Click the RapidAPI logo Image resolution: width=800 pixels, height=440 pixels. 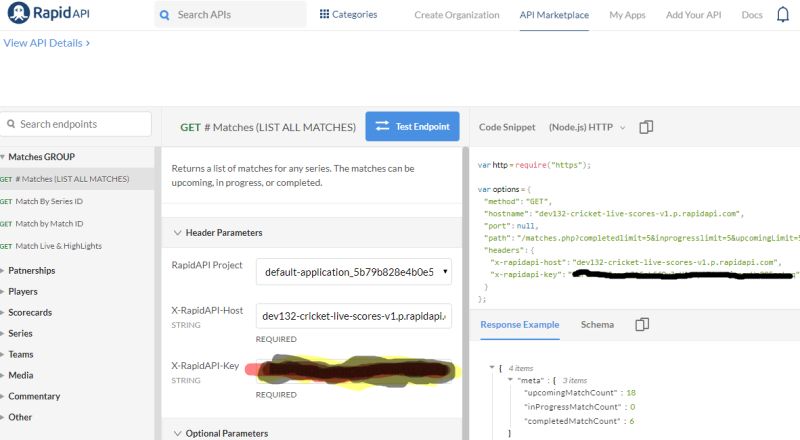49,13
